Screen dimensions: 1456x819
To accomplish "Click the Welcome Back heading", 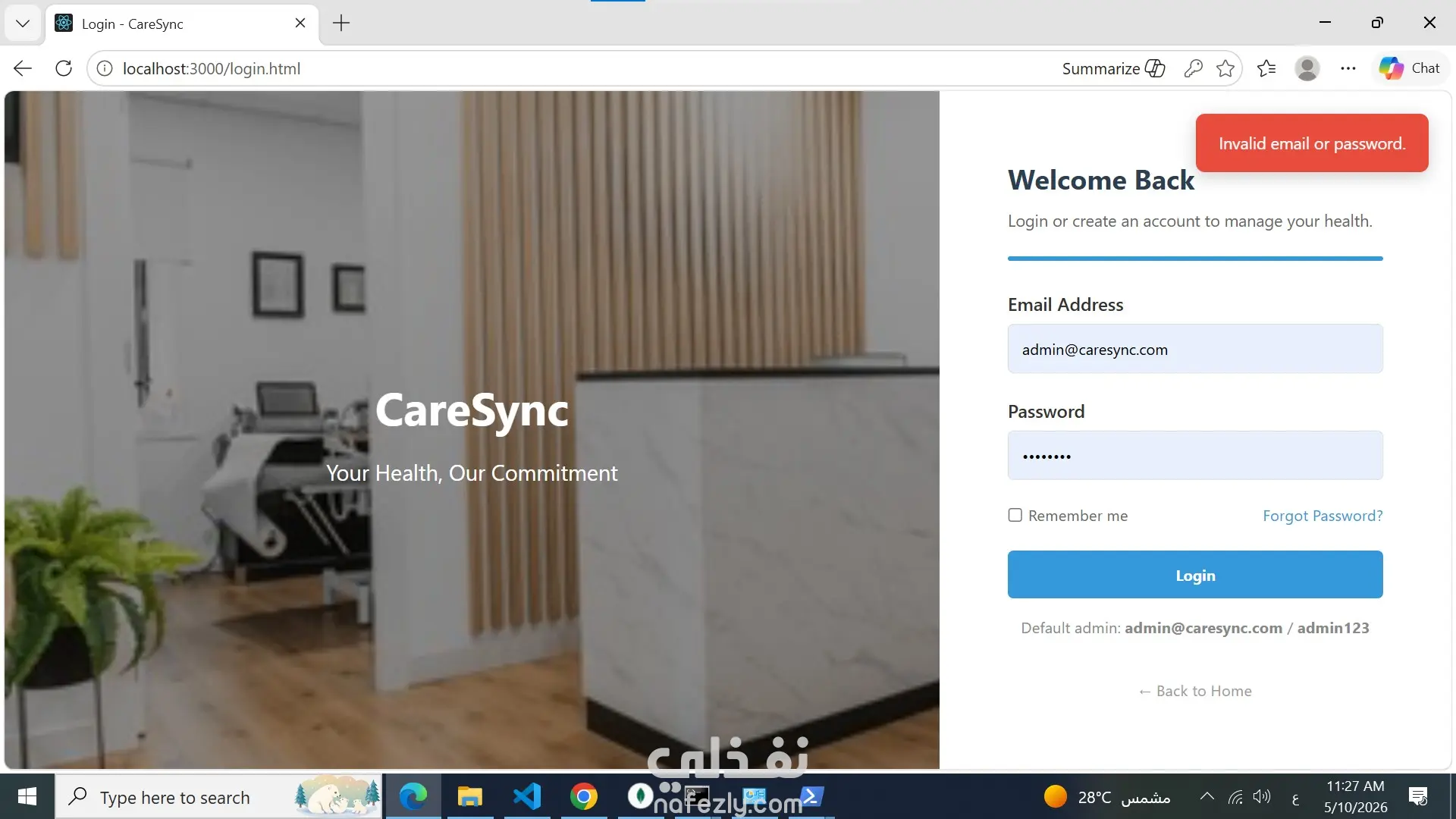I will coord(1100,180).
